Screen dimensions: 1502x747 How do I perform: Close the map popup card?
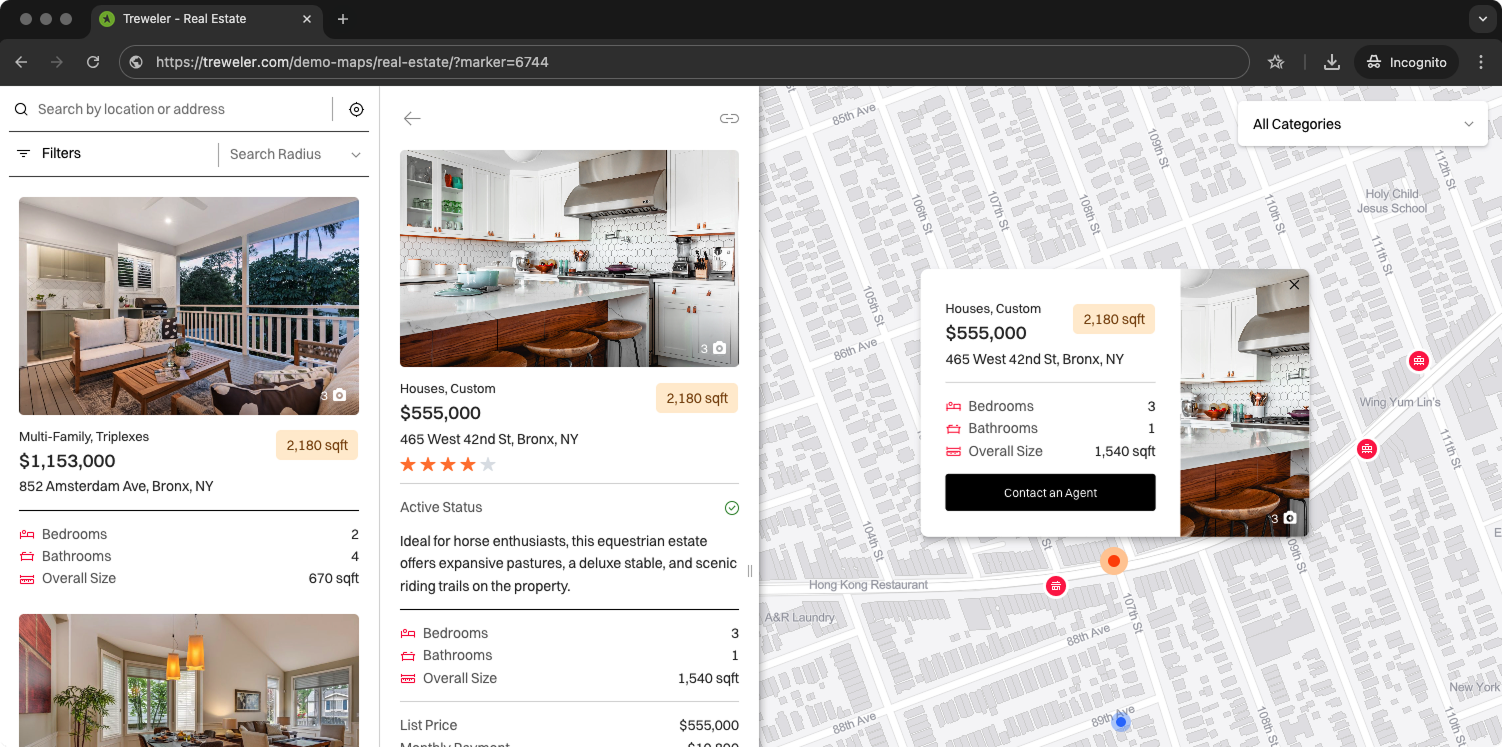click(1294, 285)
